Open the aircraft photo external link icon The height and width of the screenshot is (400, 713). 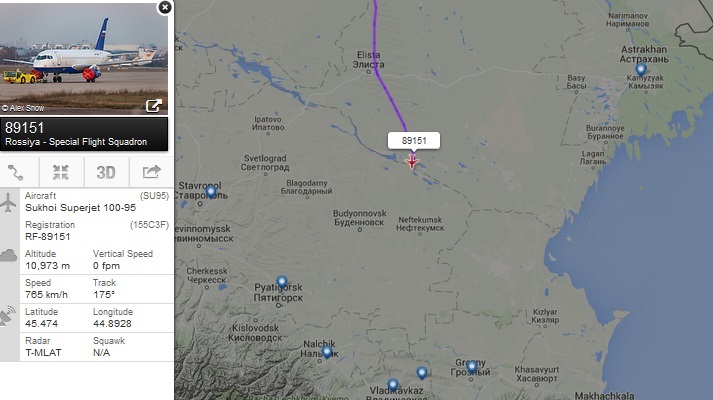[154, 106]
